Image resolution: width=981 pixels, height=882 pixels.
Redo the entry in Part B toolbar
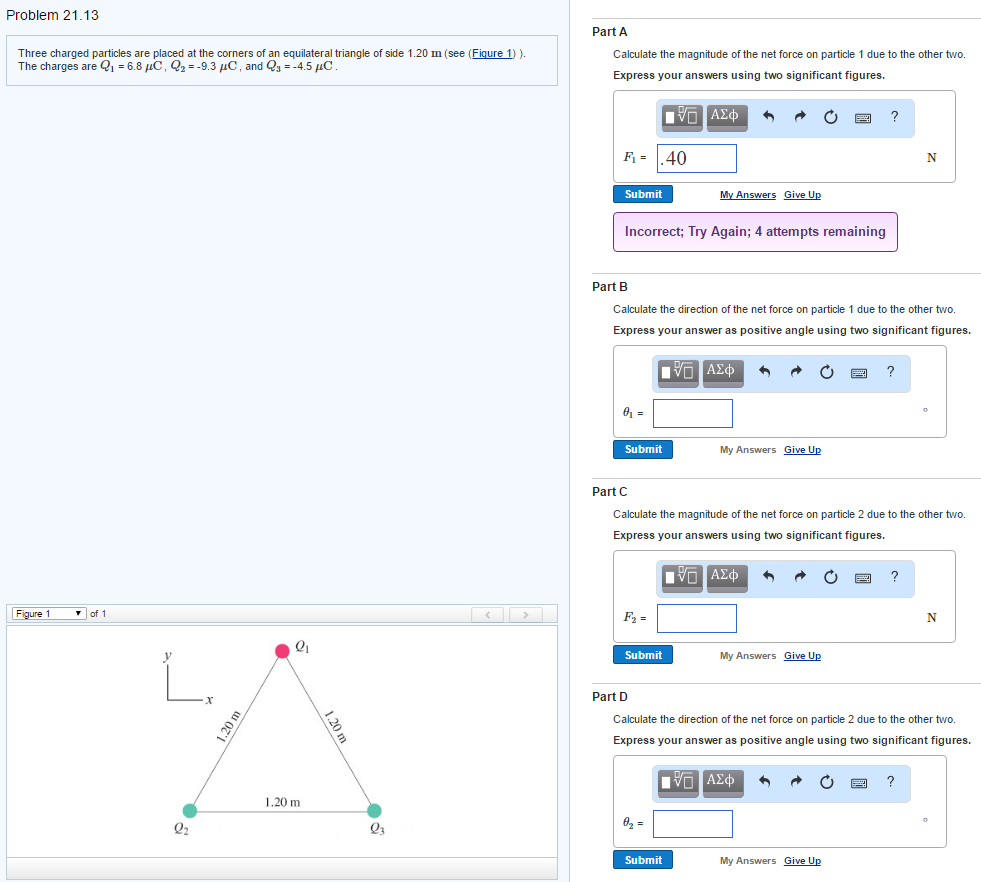pyautogui.click(x=795, y=372)
